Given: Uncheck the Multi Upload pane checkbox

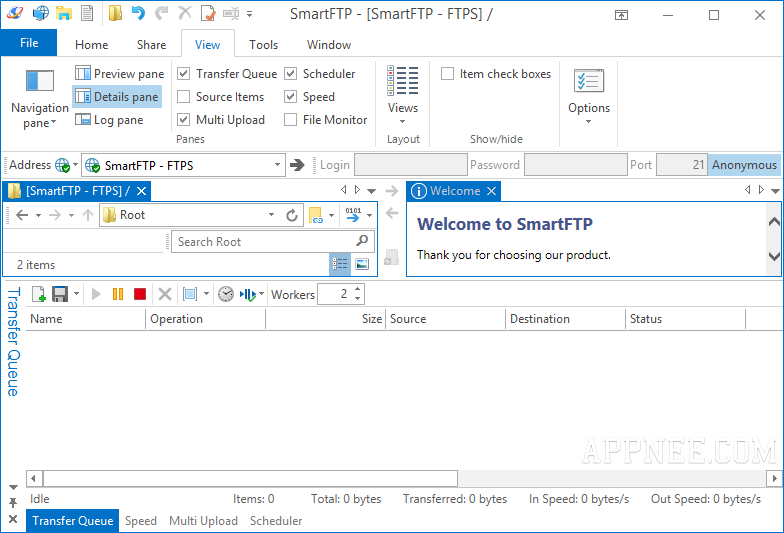Looking at the screenshot, I should [x=184, y=120].
